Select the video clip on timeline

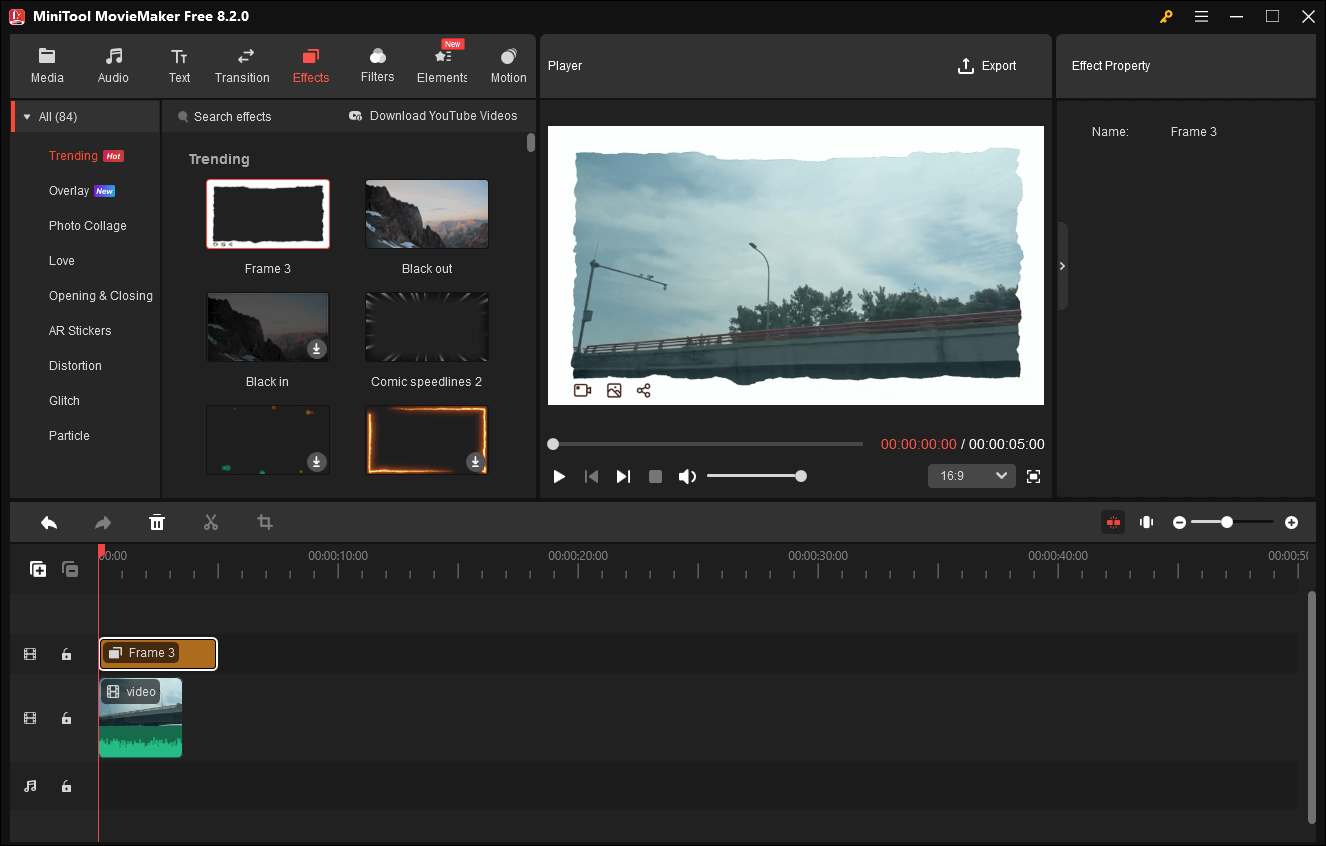pyautogui.click(x=141, y=718)
